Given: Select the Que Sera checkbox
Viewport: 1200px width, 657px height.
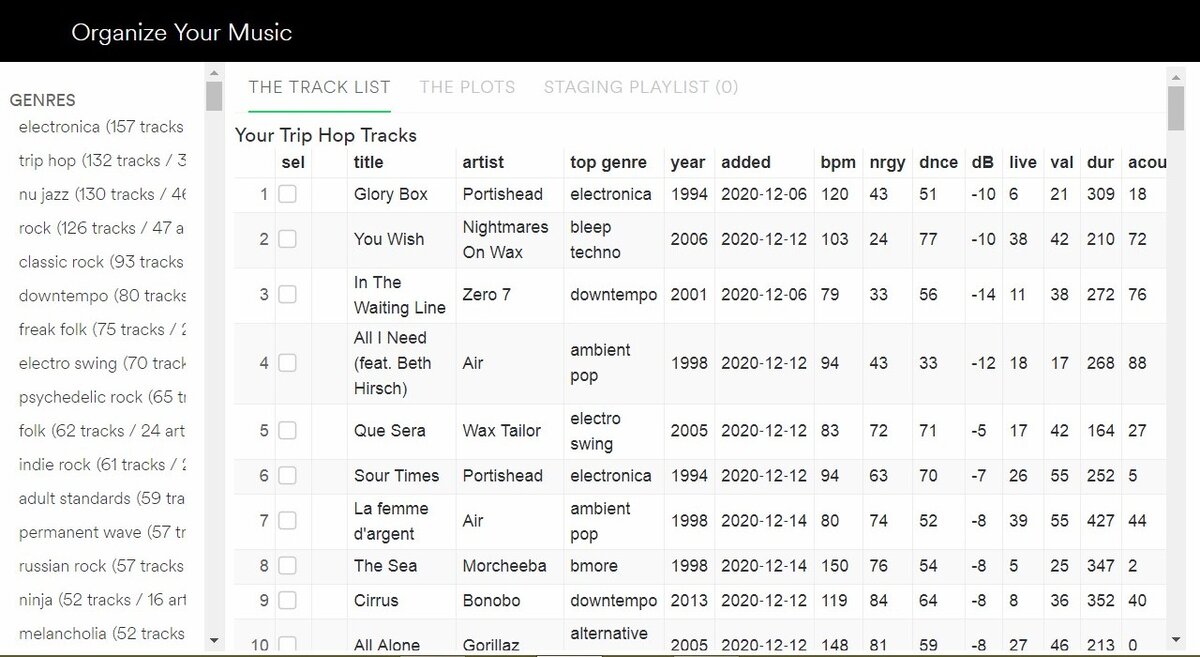Looking at the screenshot, I should (x=287, y=430).
